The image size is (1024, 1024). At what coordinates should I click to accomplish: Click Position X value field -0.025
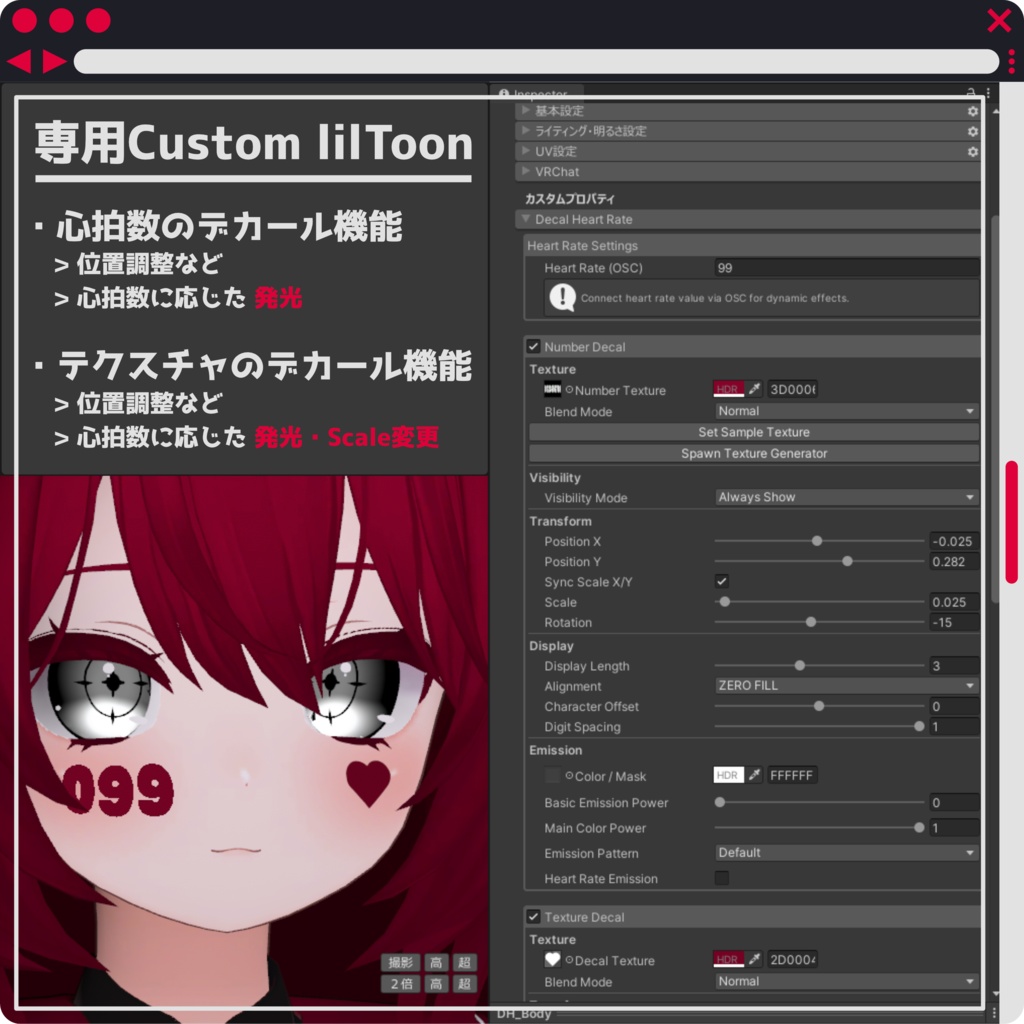pyautogui.click(x=953, y=541)
